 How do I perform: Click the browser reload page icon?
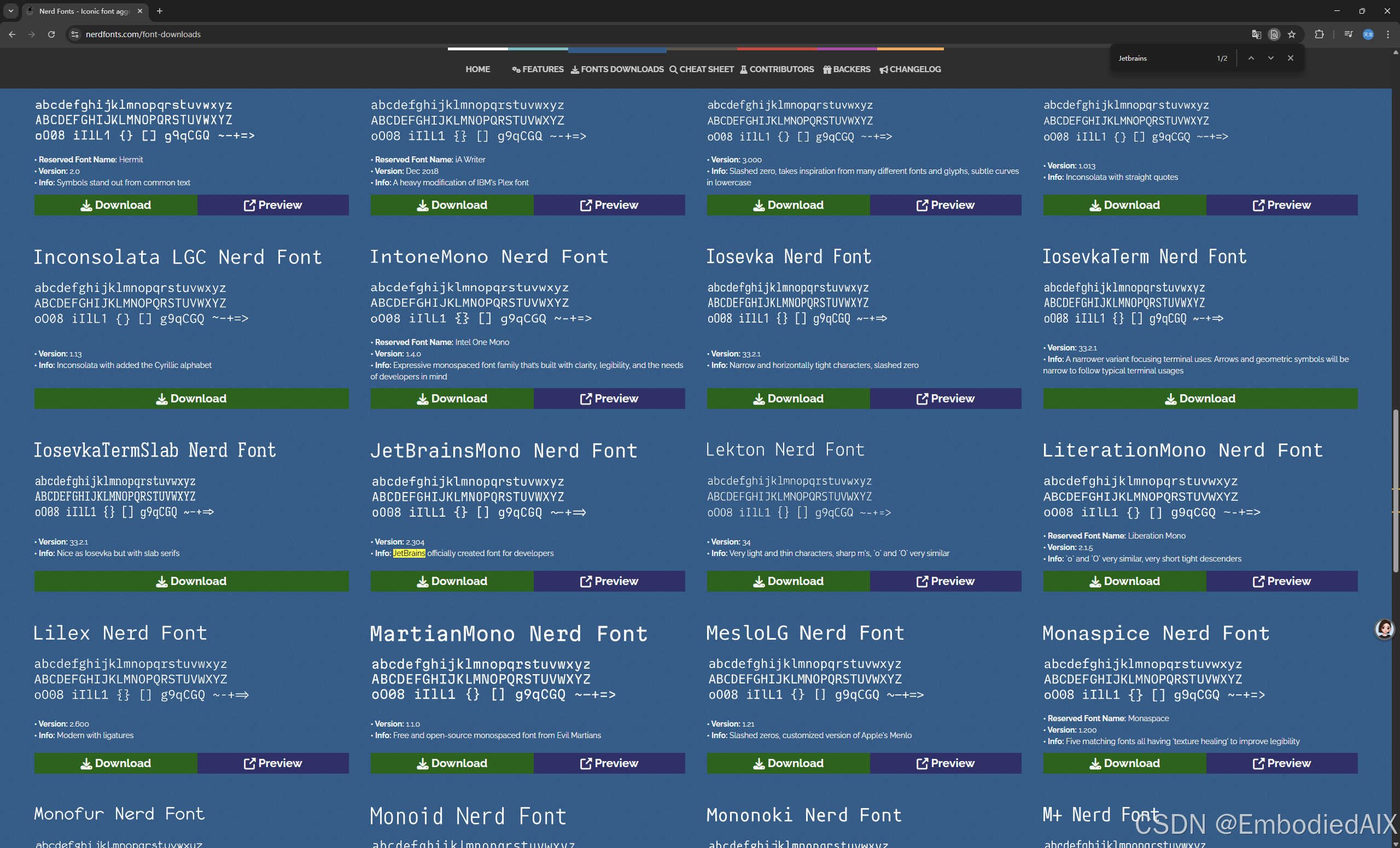(51, 34)
